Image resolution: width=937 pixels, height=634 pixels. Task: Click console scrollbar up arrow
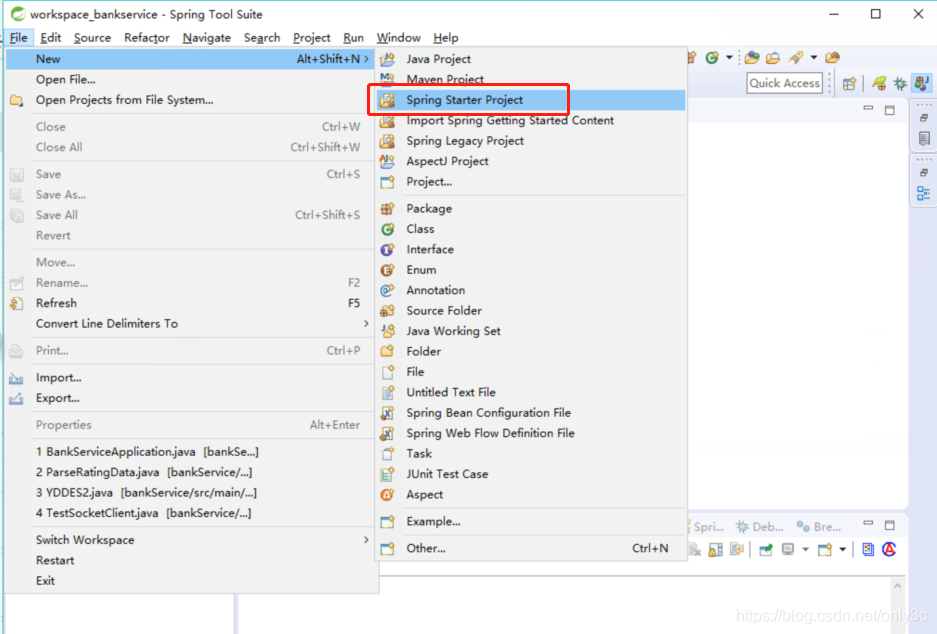[x=897, y=586]
